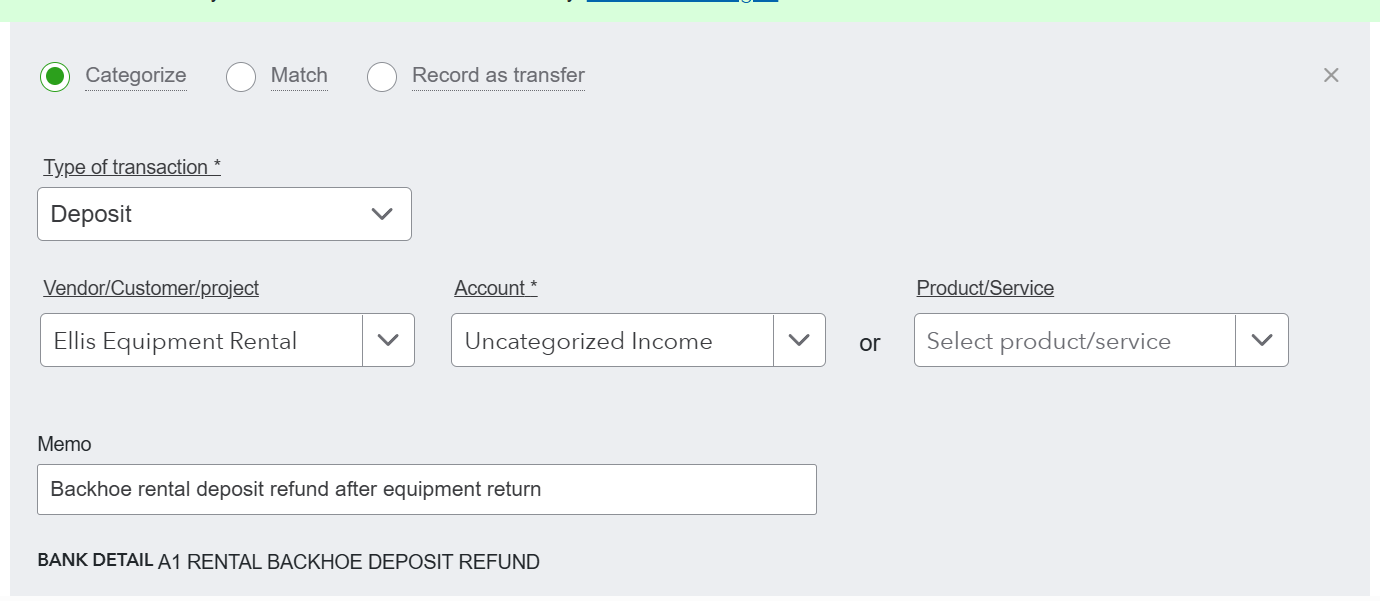The image size is (1380, 601).
Task: Click the Type of transaction label
Action: click(x=132, y=167)
